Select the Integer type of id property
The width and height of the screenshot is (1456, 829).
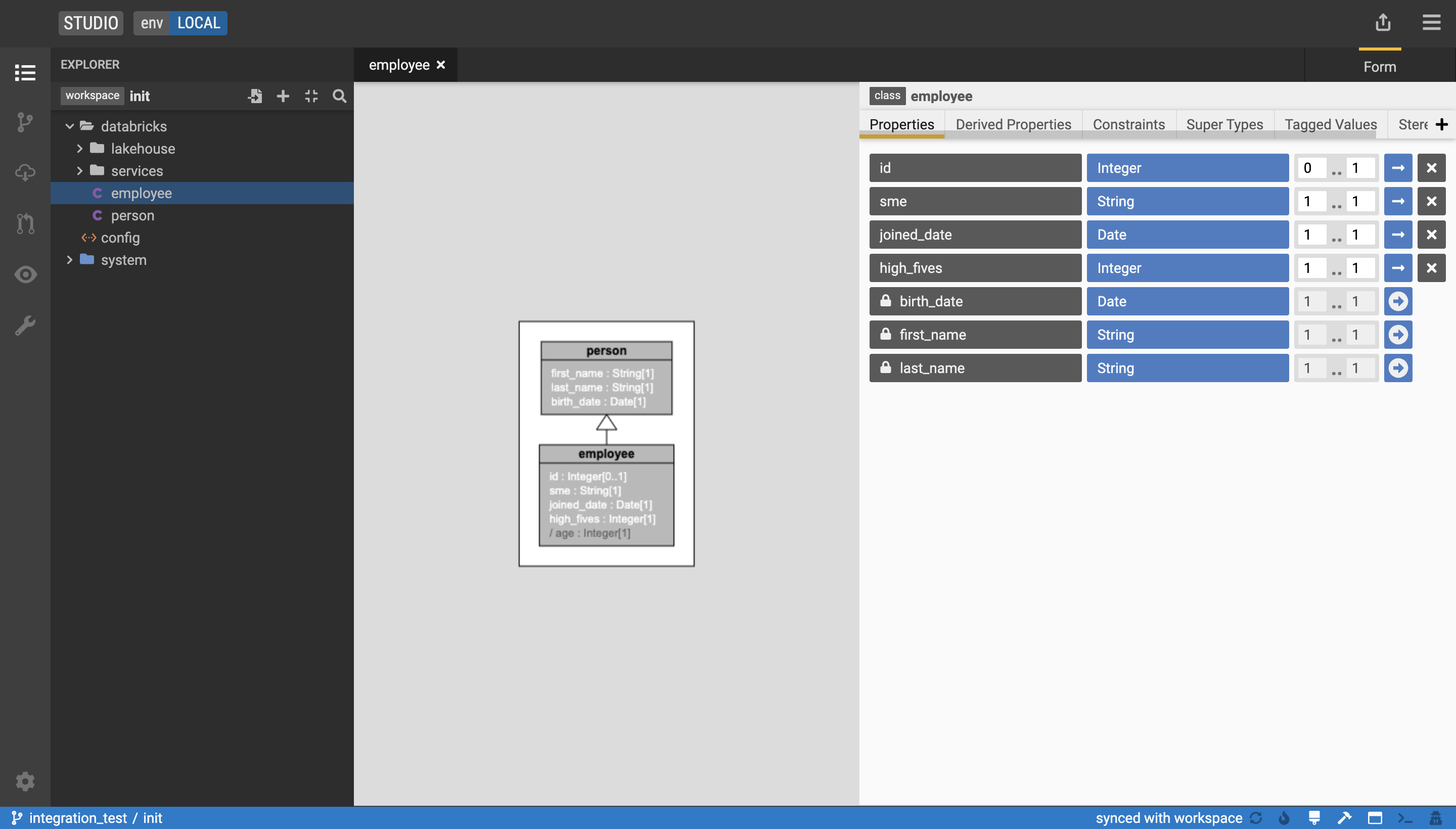click(x=1187, y=168)
